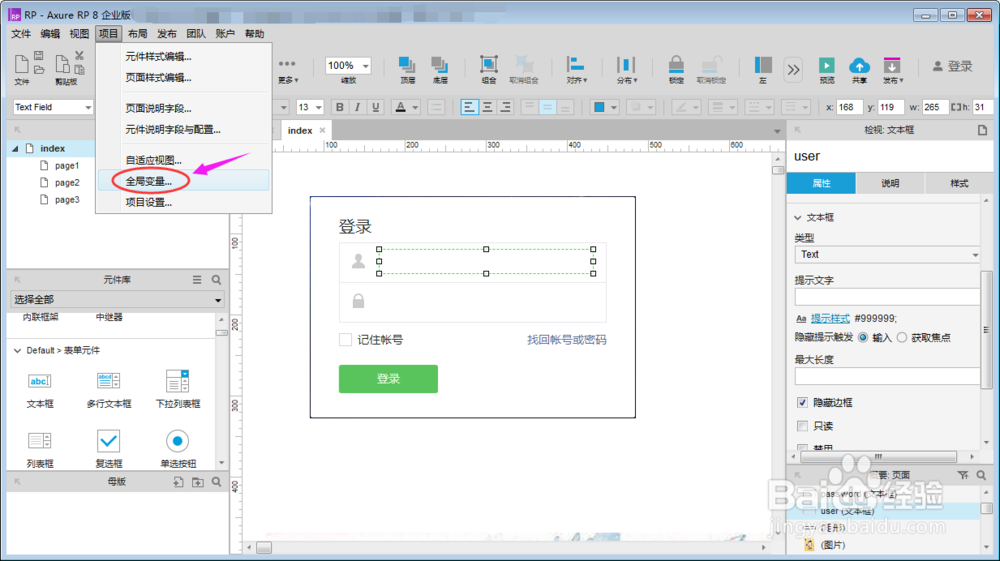Toggle italic text formatting

(357, 107)
